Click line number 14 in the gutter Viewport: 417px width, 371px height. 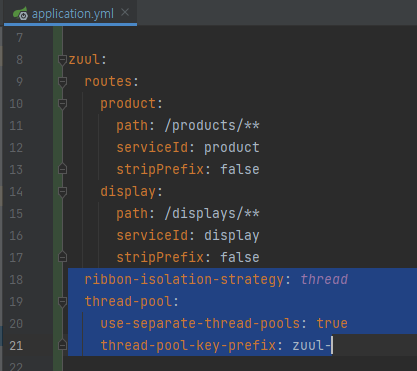[x=16, y=192]
